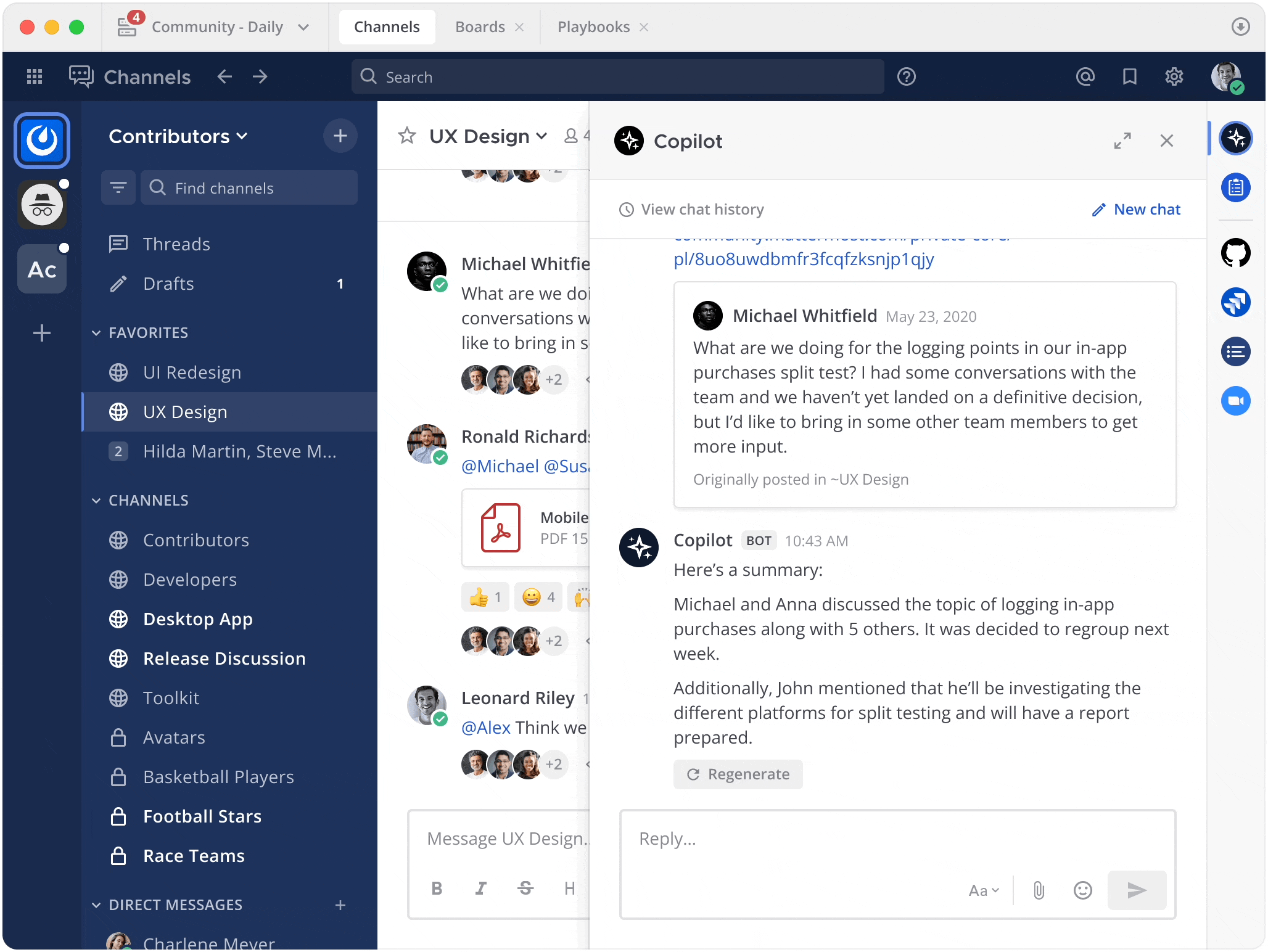The height and width of the screenshot is (952, 1268).
Task: Open Settings with the gear icon
Action: [1174, 76]
